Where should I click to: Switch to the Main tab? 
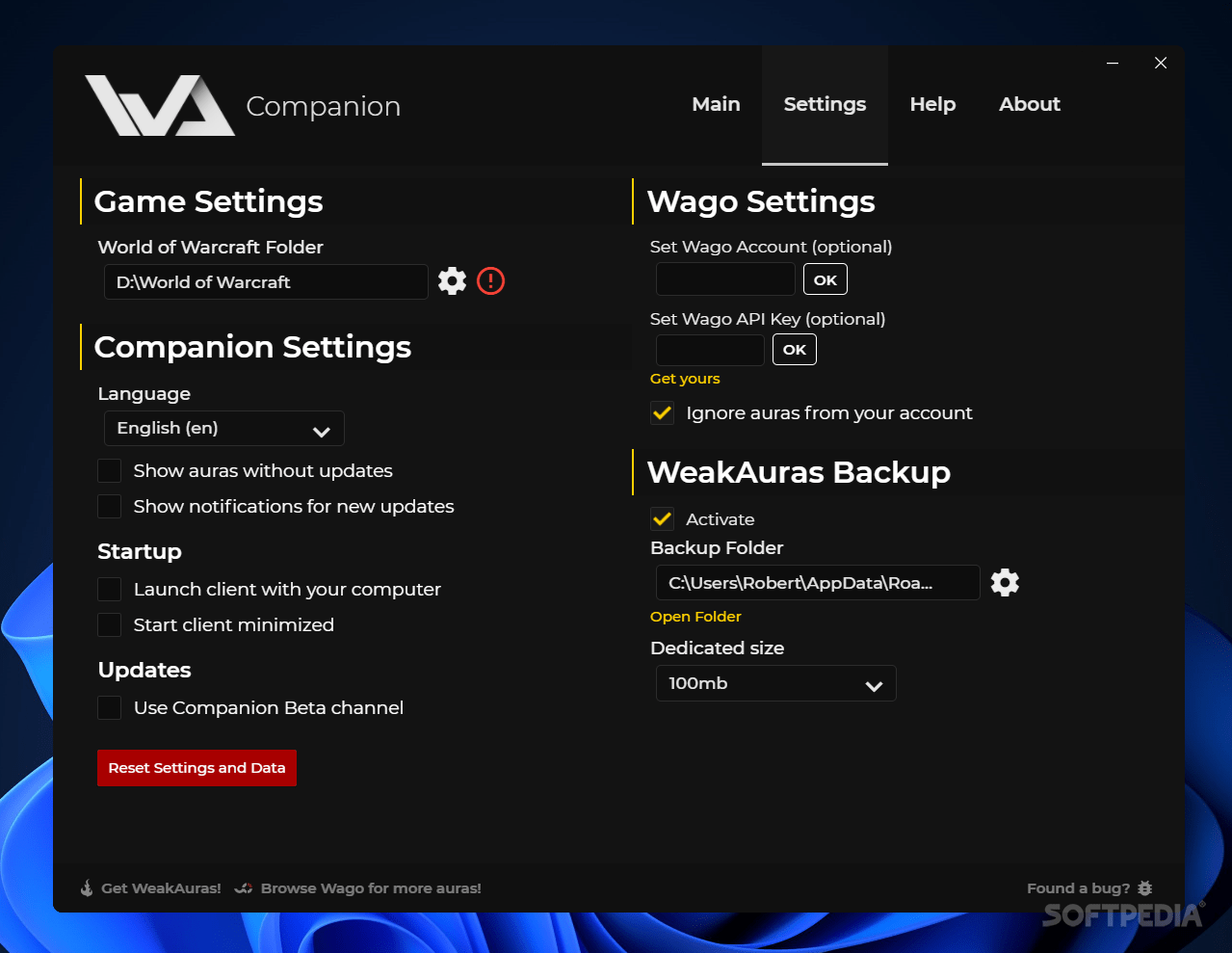(x=716, y=104)
